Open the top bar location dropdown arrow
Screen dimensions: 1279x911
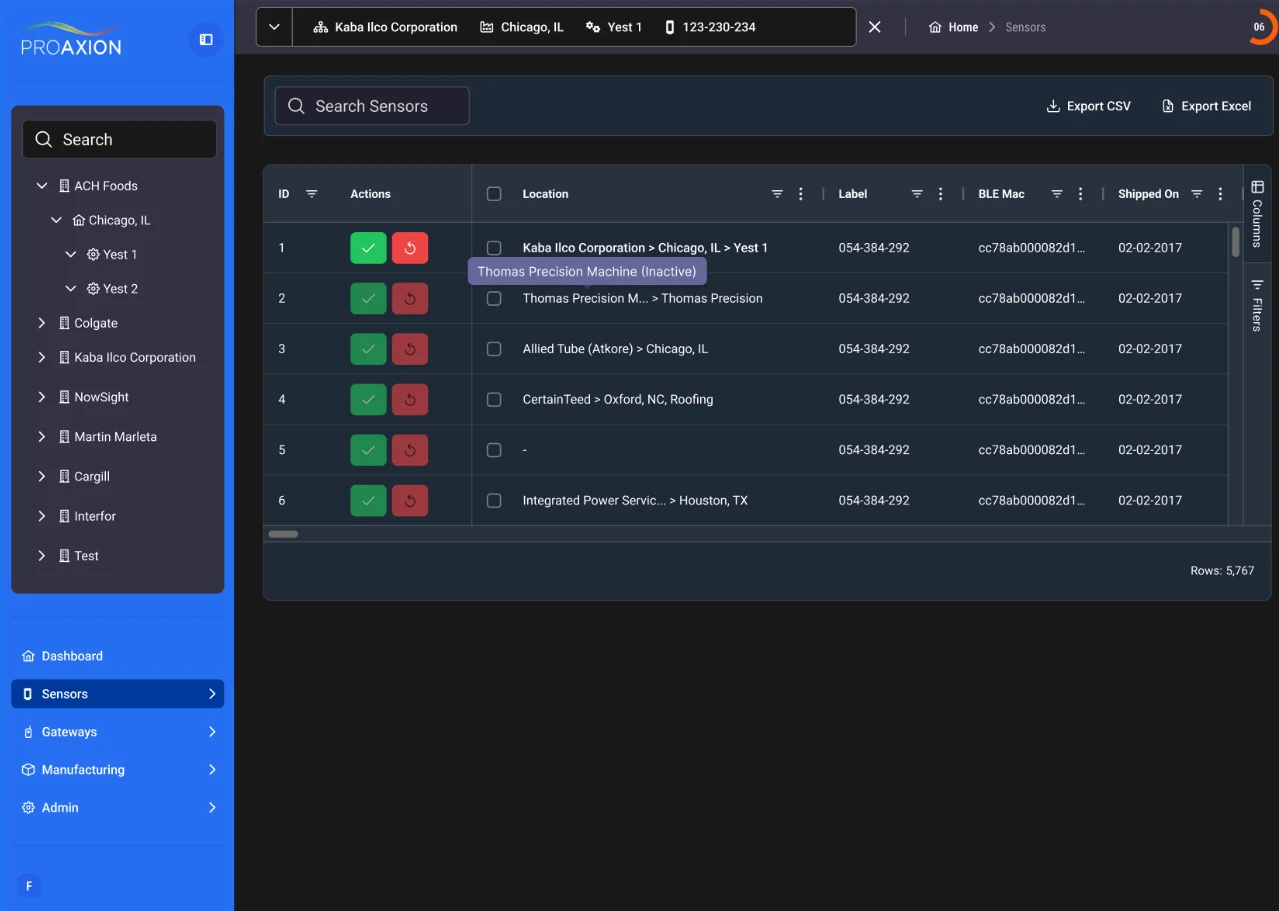pyautogui.click(x=274, y=27)
